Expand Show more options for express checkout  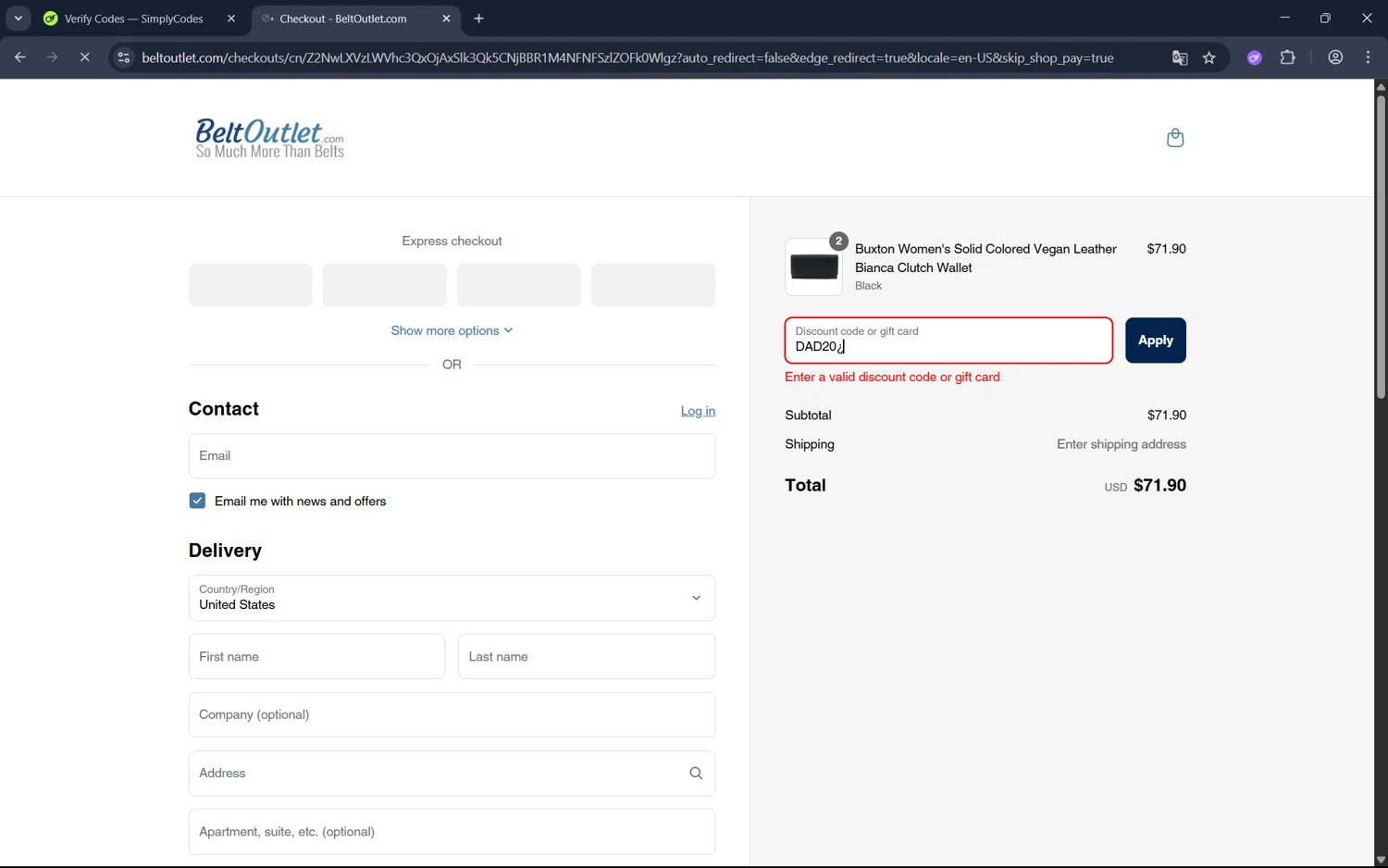point(452,330)
